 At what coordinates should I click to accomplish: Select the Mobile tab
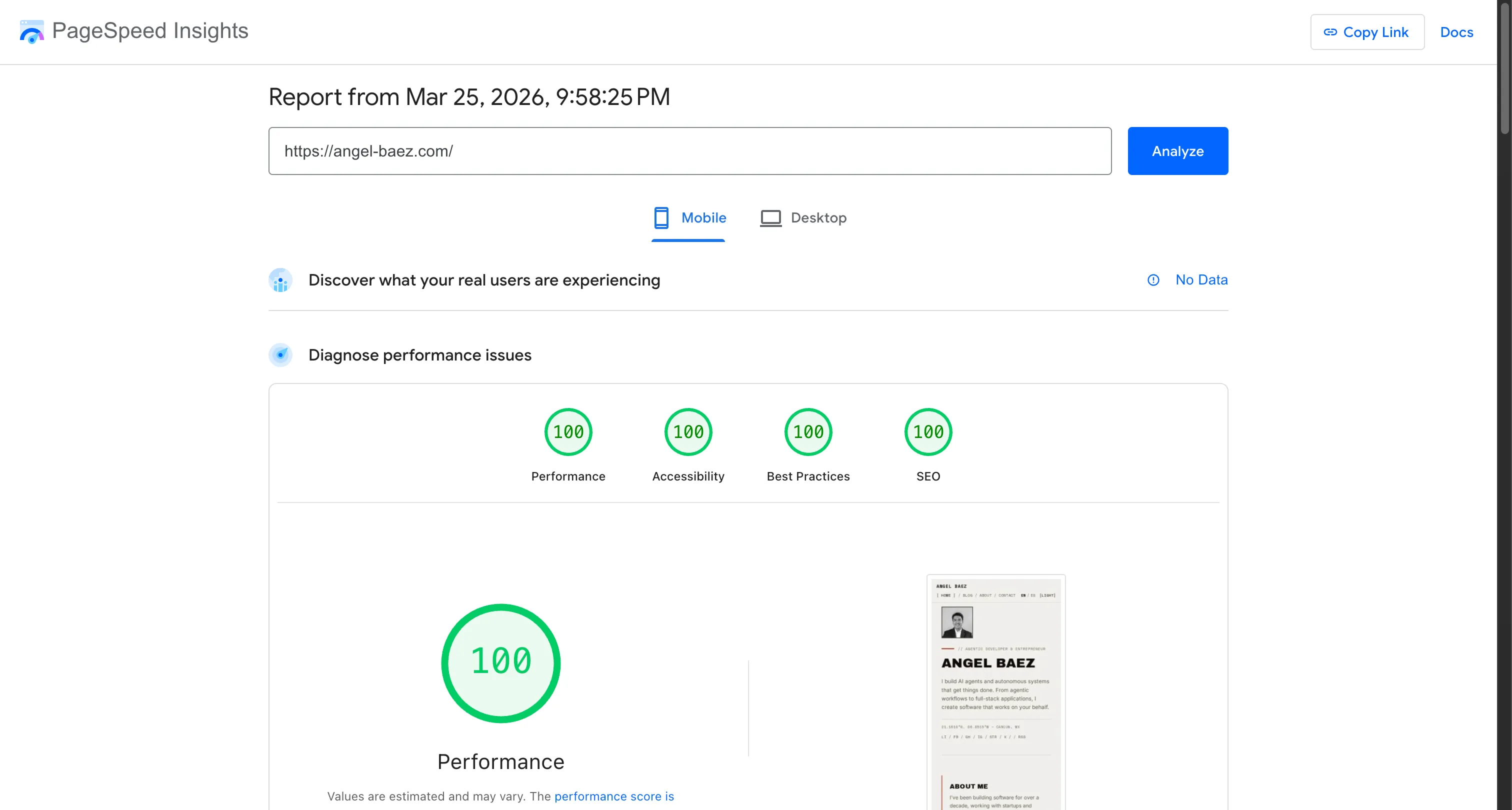click(x=688, y=217)
